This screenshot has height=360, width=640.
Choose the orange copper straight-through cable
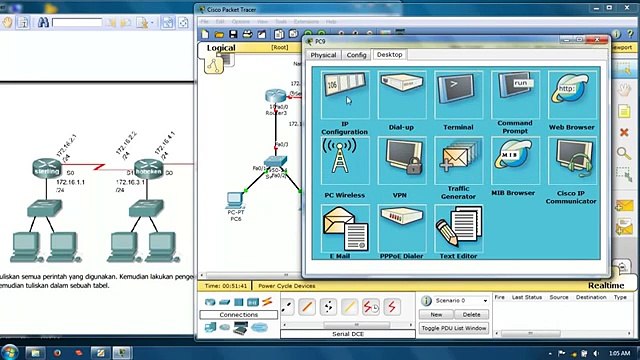(x=307, y=307)
